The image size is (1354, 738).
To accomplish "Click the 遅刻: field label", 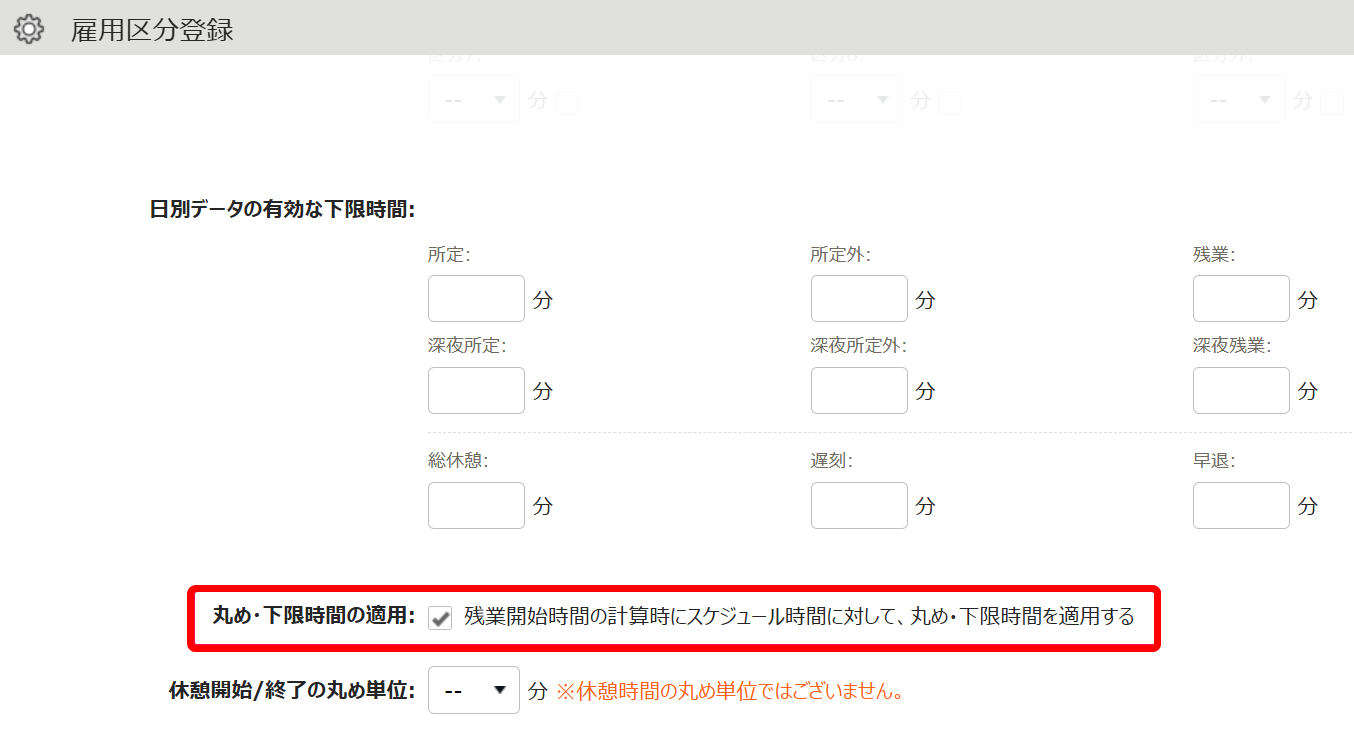I will pos(832,461).
